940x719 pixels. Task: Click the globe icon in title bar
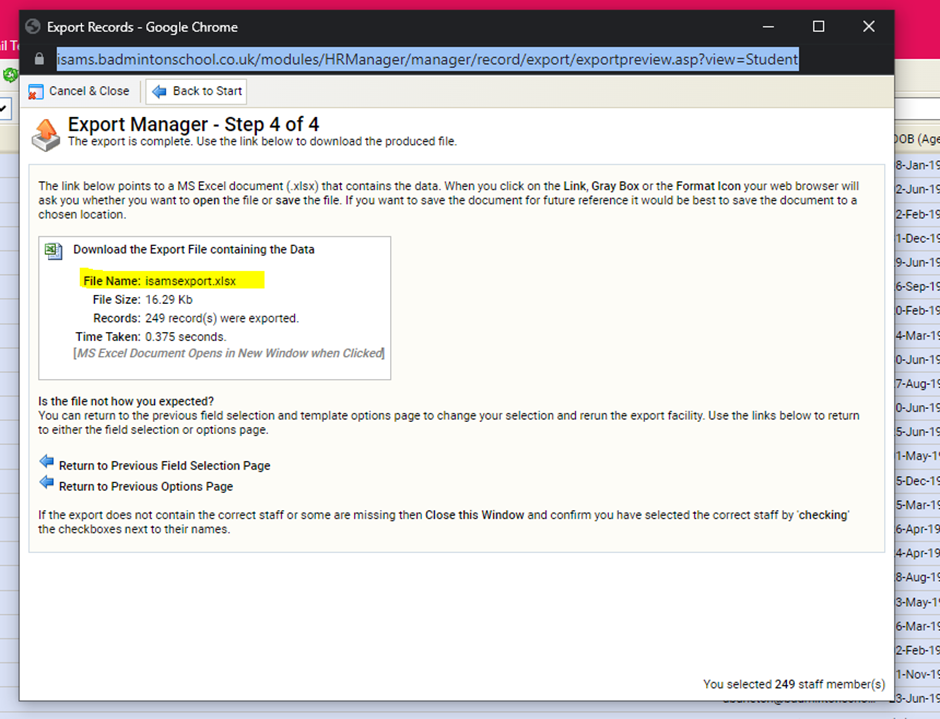(x=34, y=27)
